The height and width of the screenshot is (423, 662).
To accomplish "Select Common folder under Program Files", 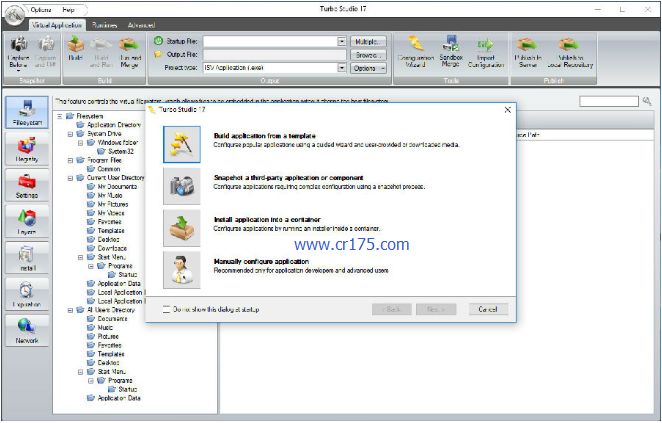I will point(109,169).
